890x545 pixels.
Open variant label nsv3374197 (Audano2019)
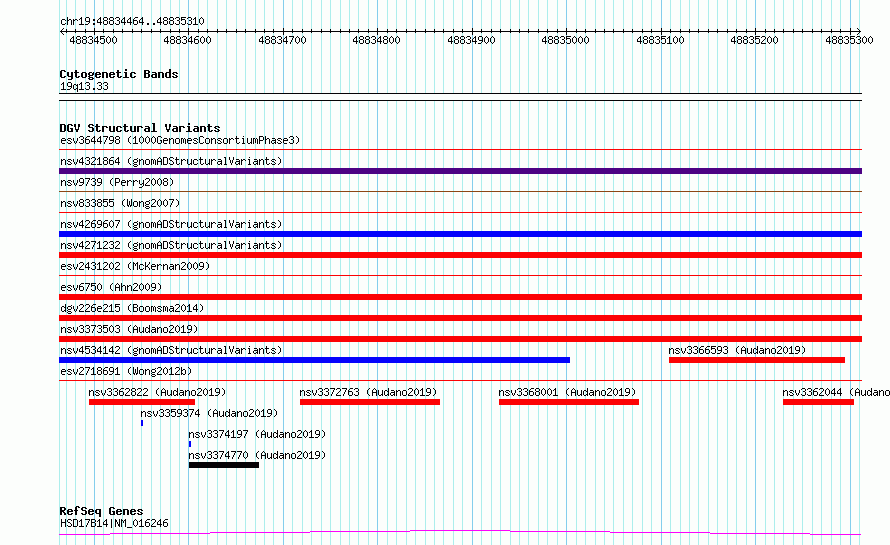[257, 434]
